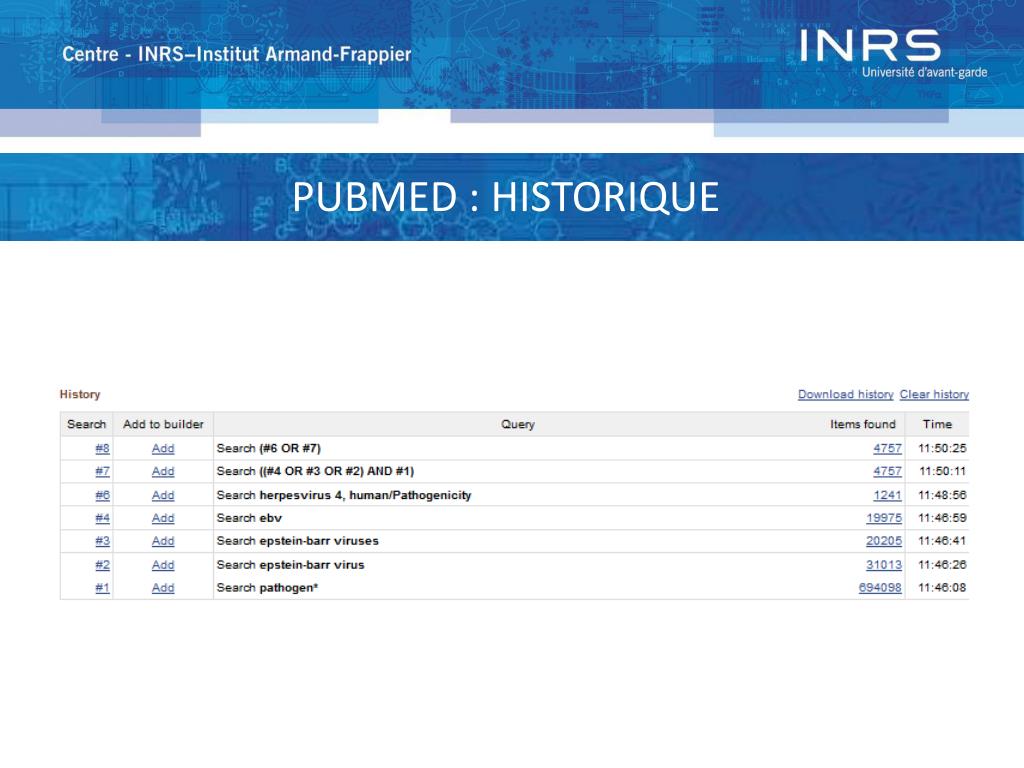Open the 20205 items found link

tap(884, 541)
